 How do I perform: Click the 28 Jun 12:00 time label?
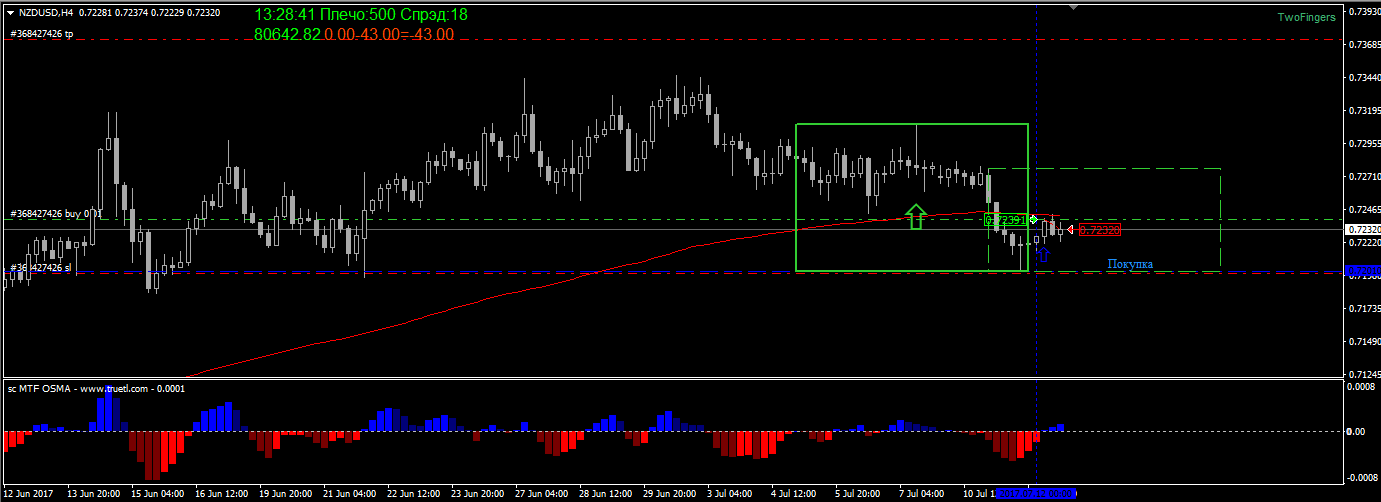pyautogui.click(x=606, y=494)
